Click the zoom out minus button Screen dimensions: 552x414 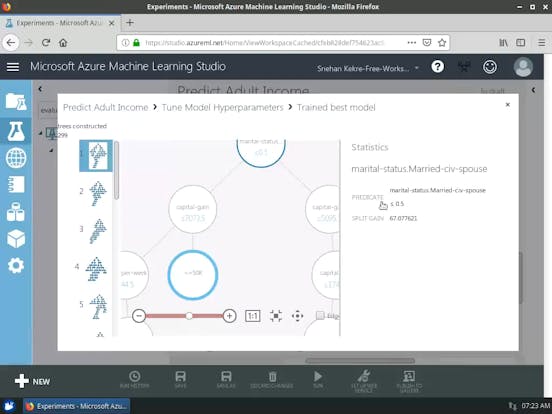point(139,316)
